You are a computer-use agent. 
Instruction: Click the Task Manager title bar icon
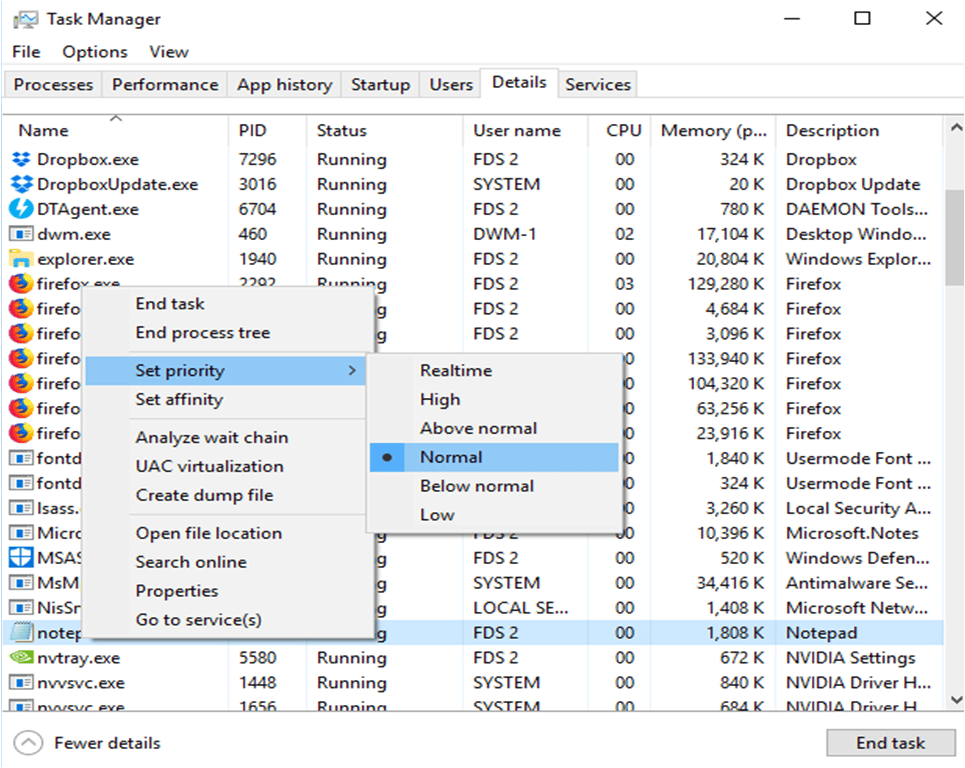point(26,20)
